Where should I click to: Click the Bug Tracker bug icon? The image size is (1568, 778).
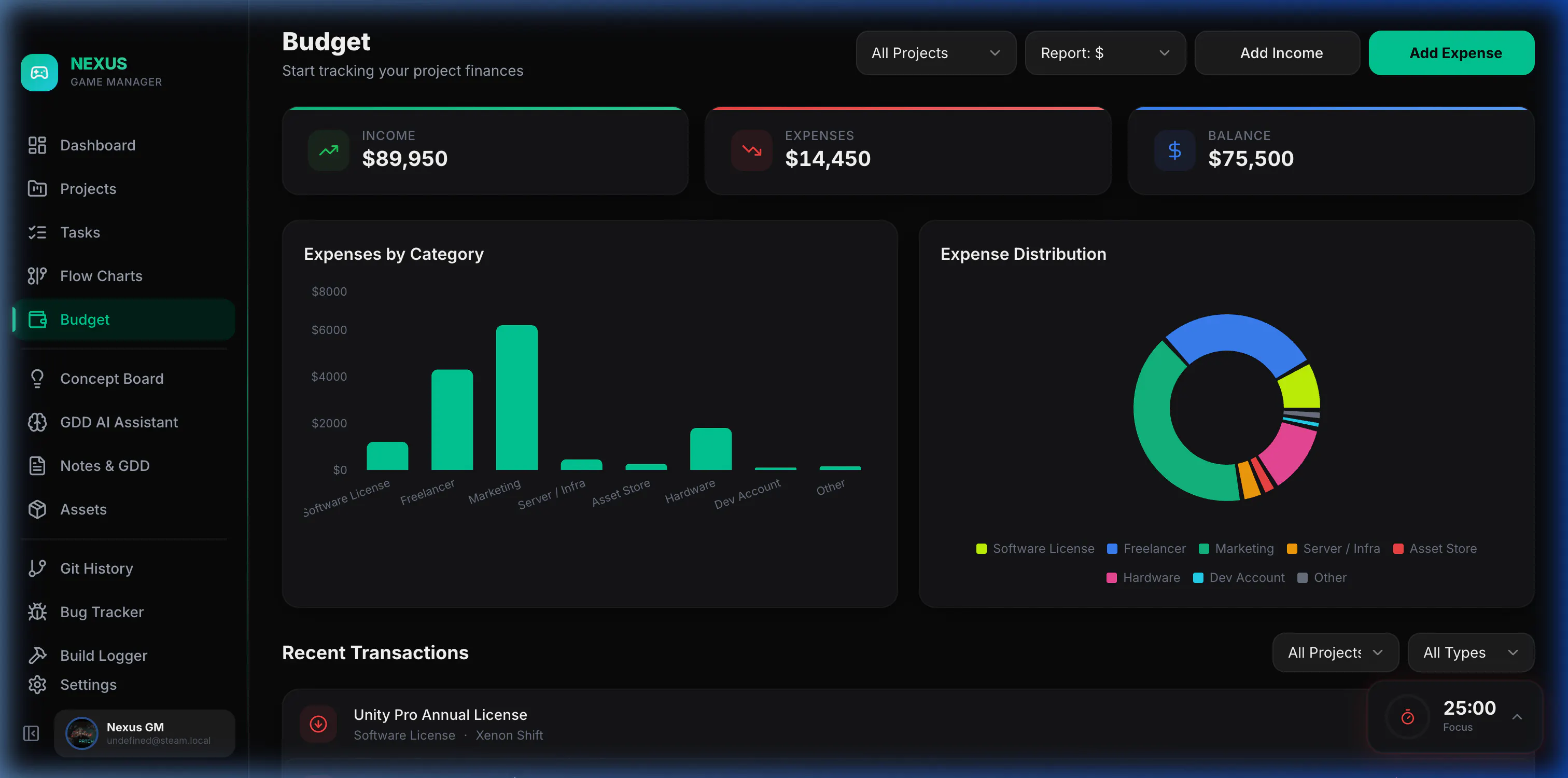click(x=37, y=612)
